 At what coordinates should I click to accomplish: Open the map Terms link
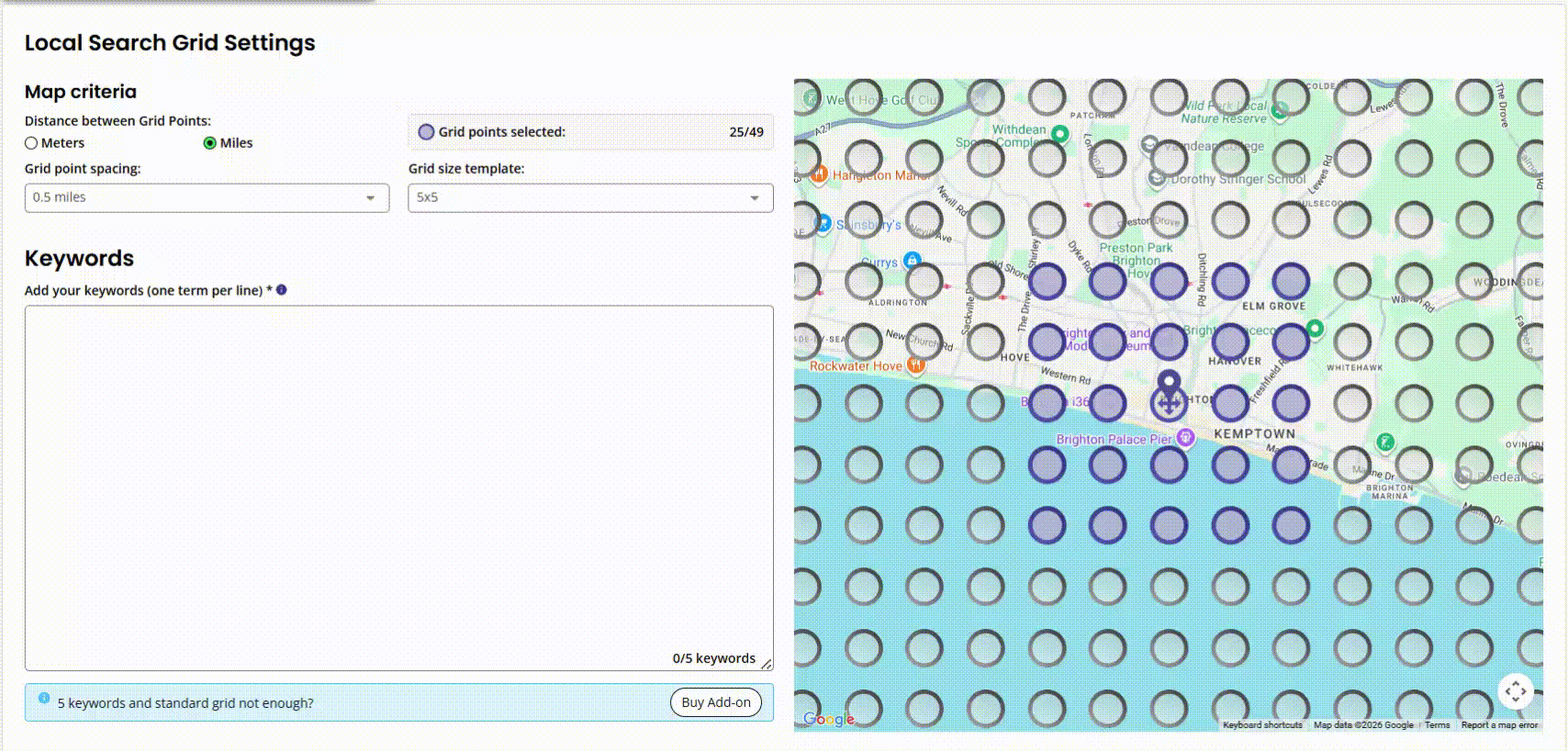(1438, 725)
